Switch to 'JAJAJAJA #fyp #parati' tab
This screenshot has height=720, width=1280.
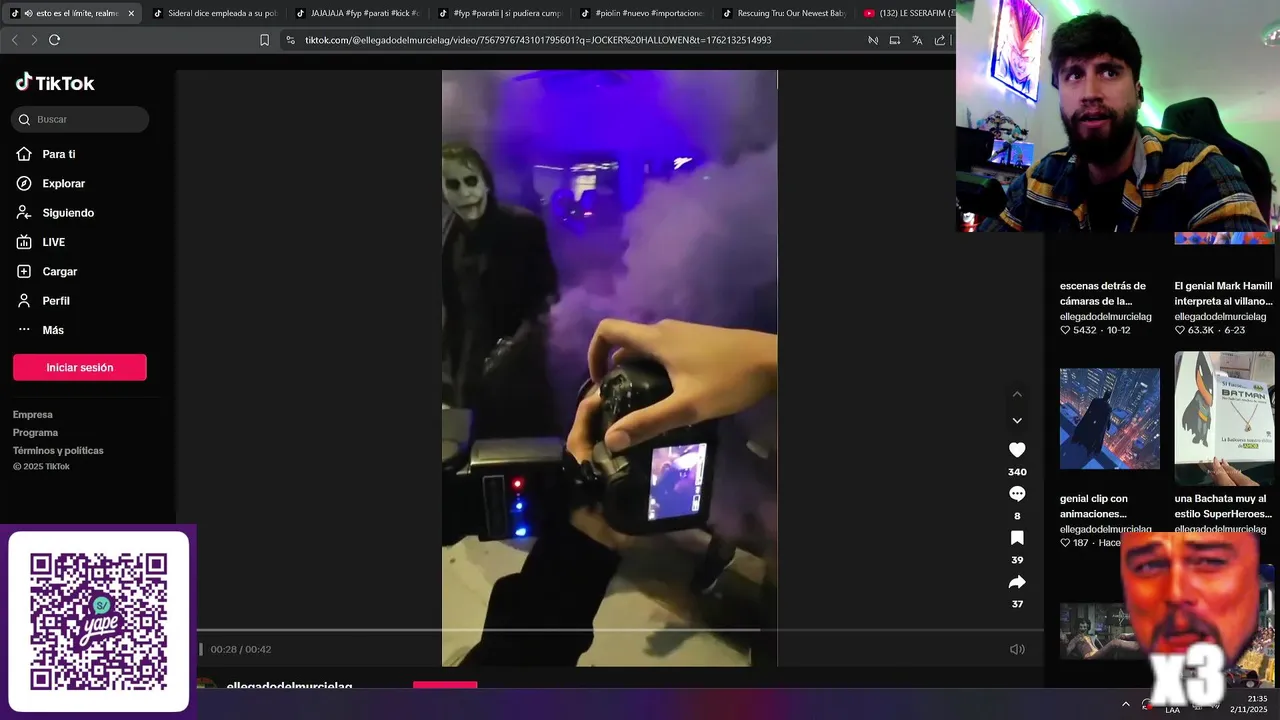pyautogui.click(x=357, y=14)
